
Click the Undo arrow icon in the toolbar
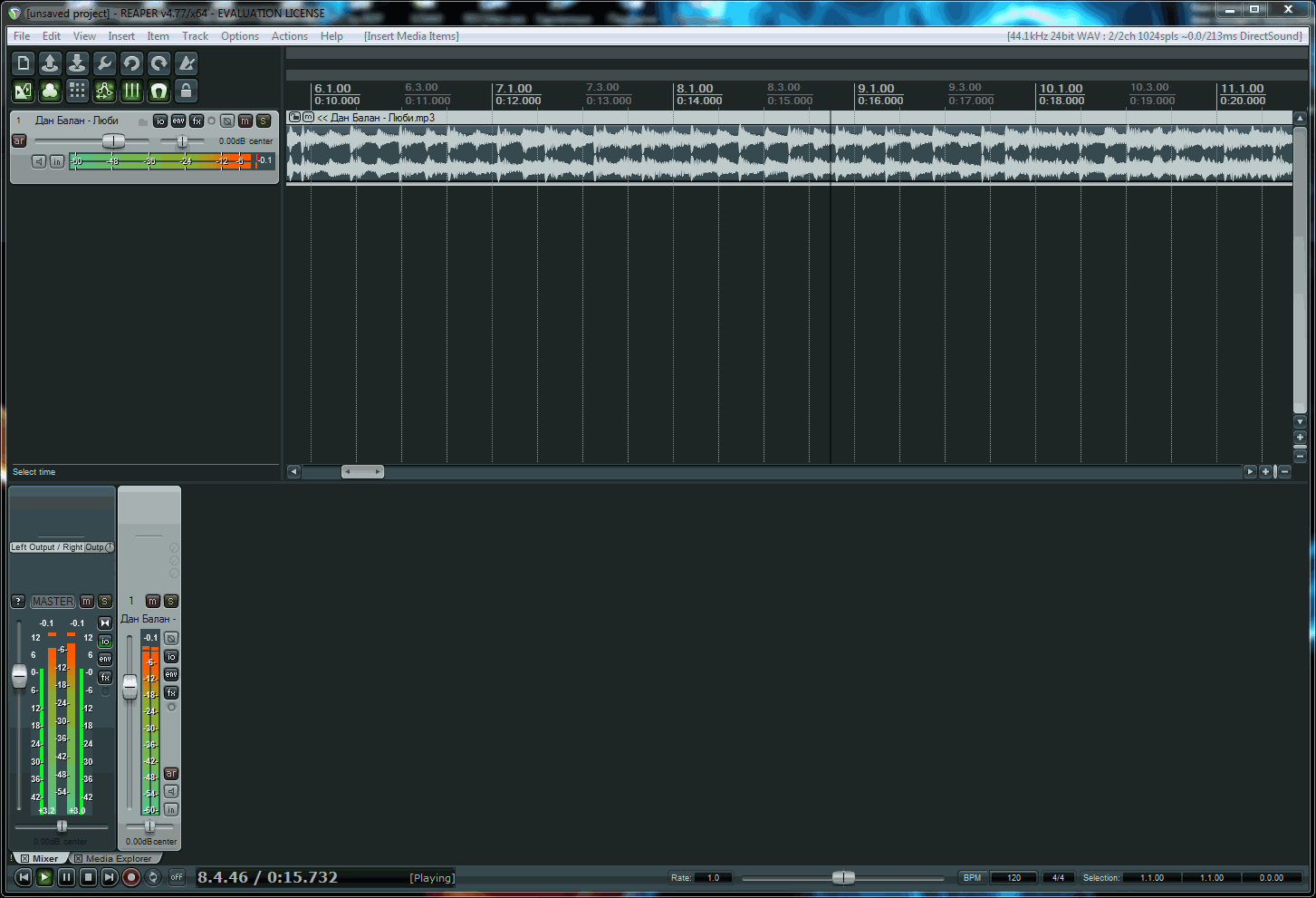(x=132, y=63)
